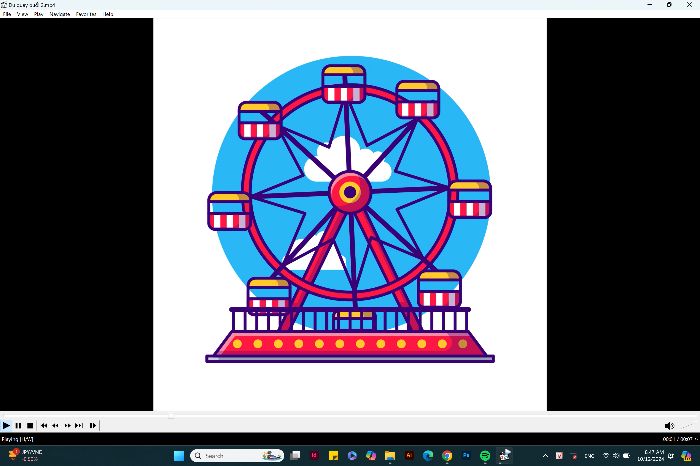Open the network, volume and battery quick settings
The width and height of the screenshot is (700, 466).
(616, 456)
